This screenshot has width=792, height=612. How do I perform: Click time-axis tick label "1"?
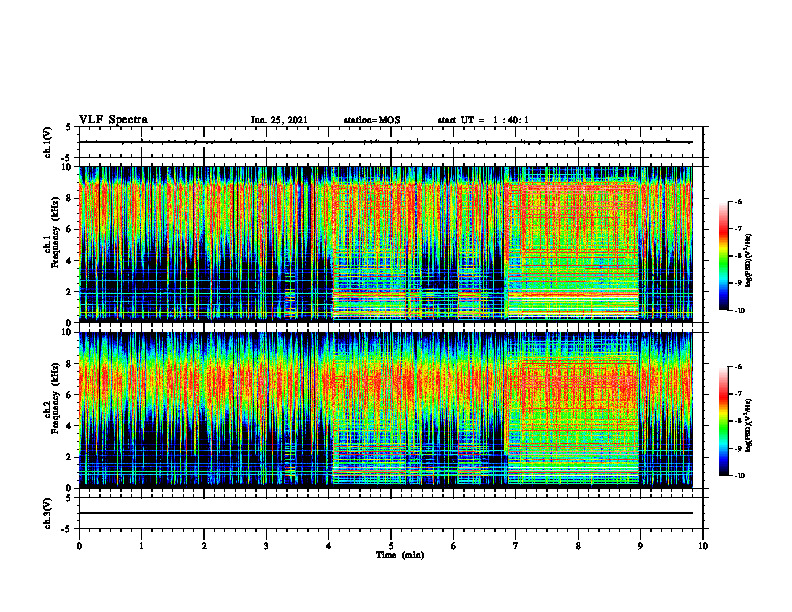(x=141, y=546)
